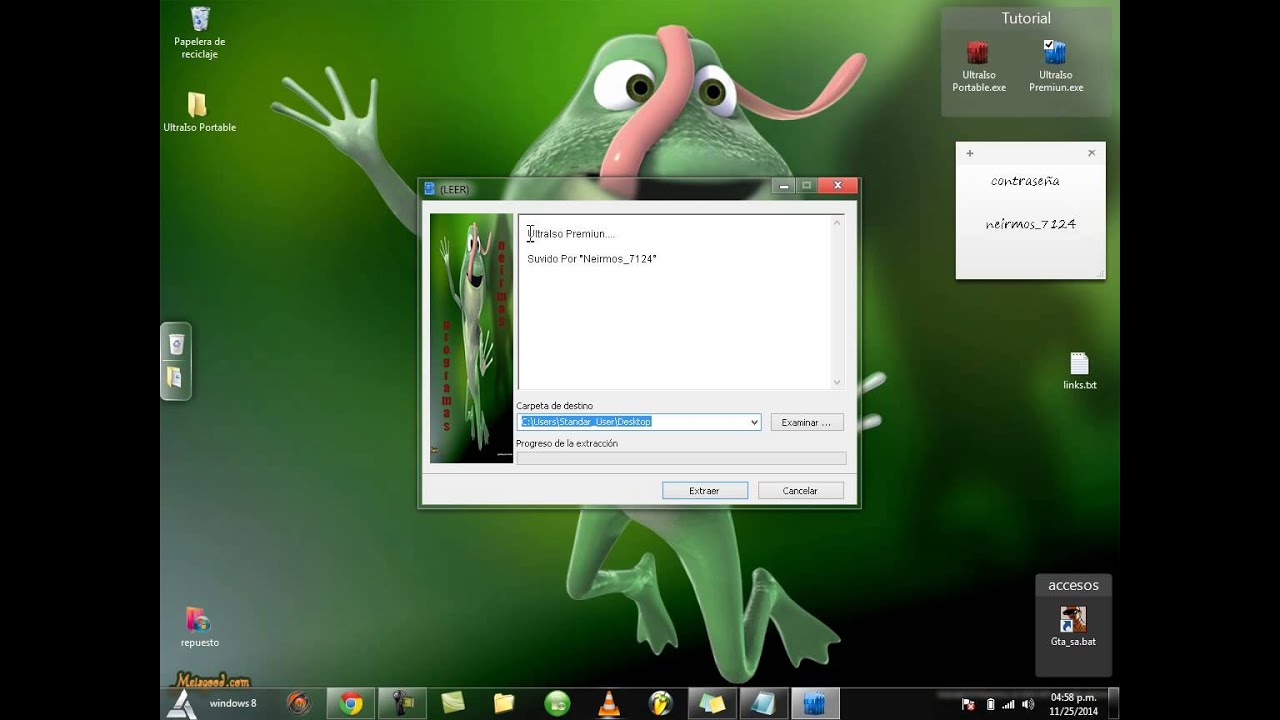The height and width of the screenshot is (720, 1280).
Task: Switch to the blue installer taskbar icon
Action: 815,703
